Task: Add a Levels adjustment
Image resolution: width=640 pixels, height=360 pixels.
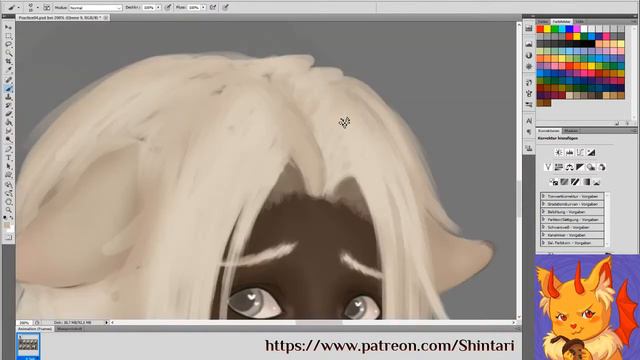Action: 570,153
